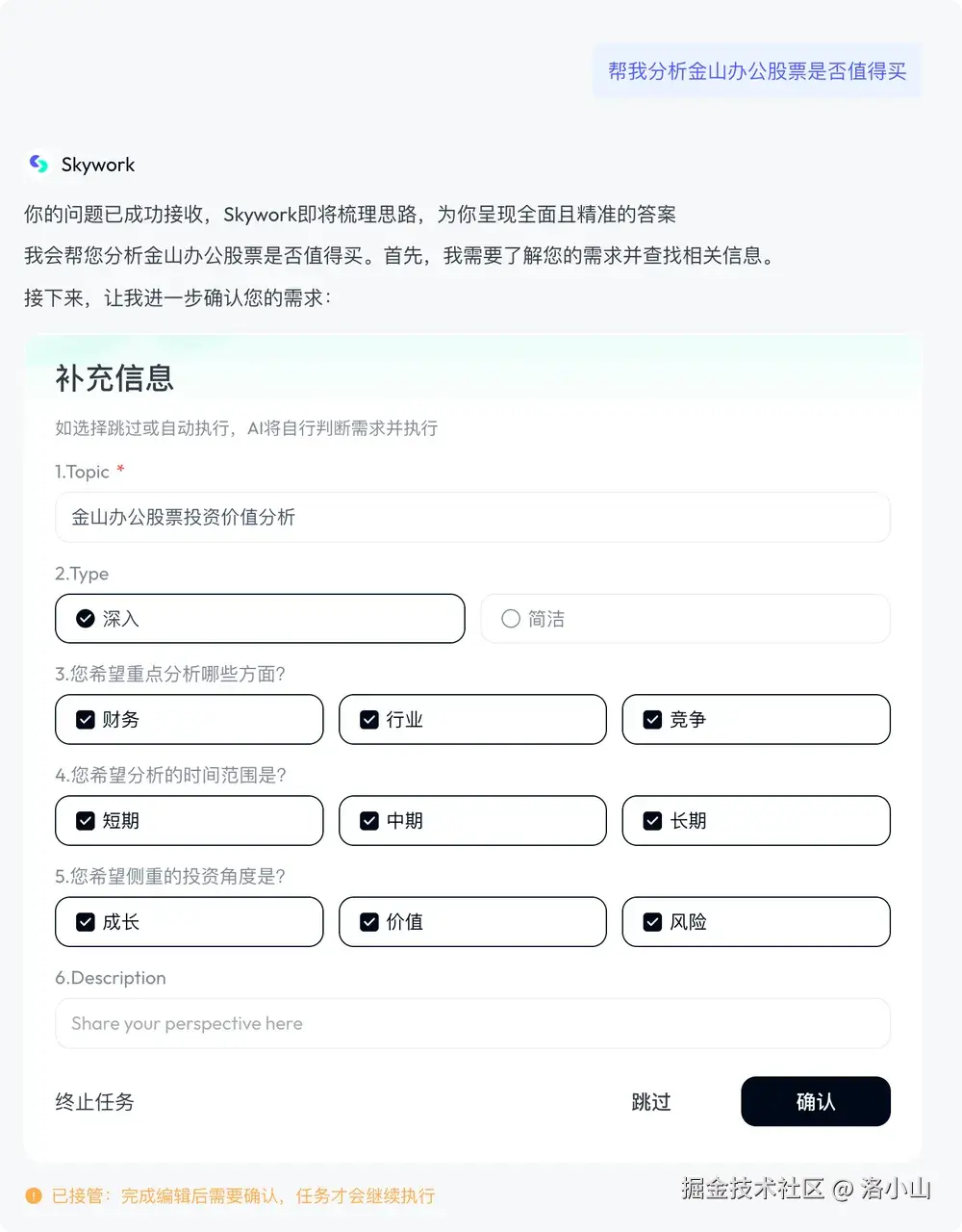Click the orange warning icon at bottom
Screen dimensions: 962x1232
click(x=34, y=1195)
